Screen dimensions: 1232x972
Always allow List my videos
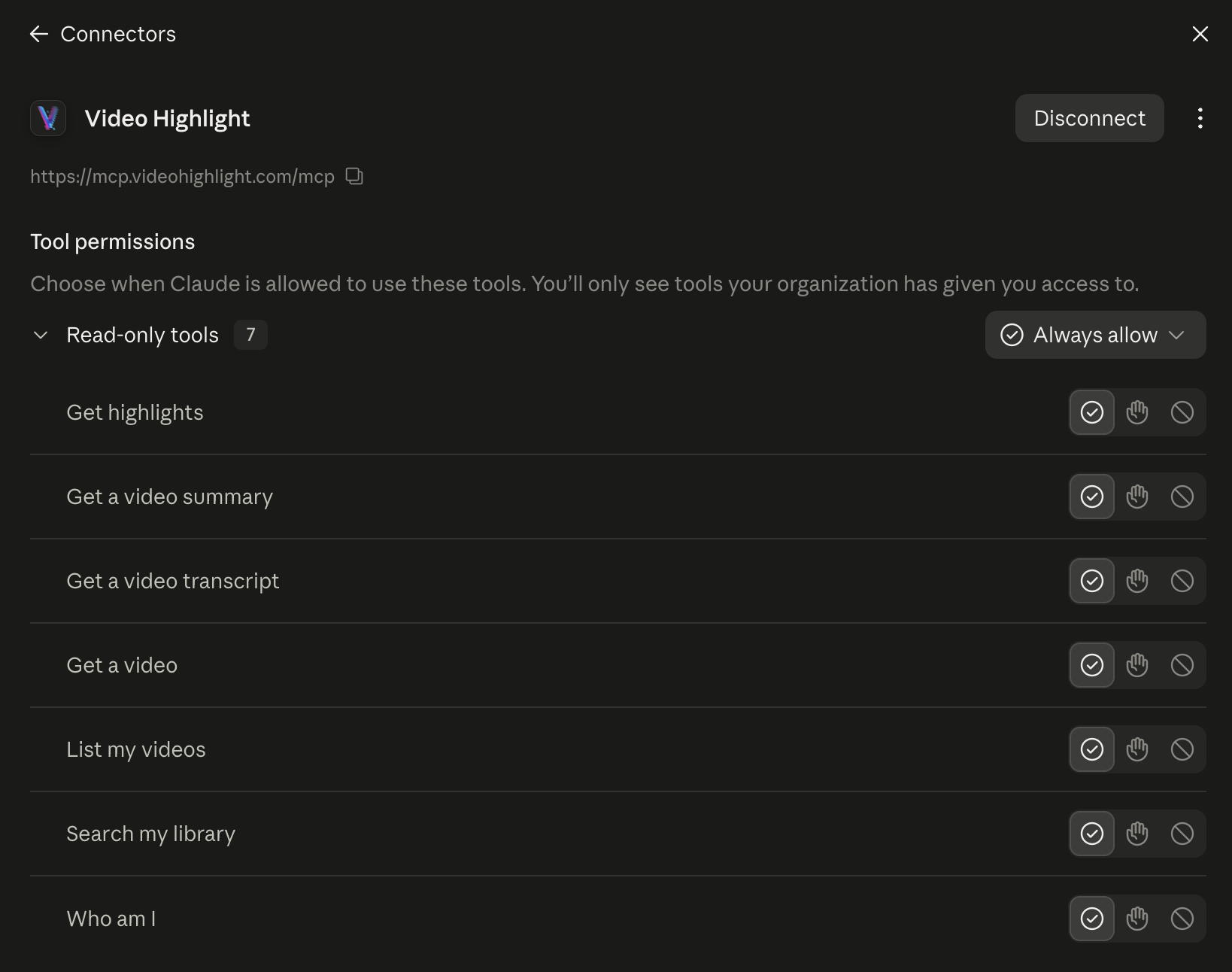click(1091, 749)
